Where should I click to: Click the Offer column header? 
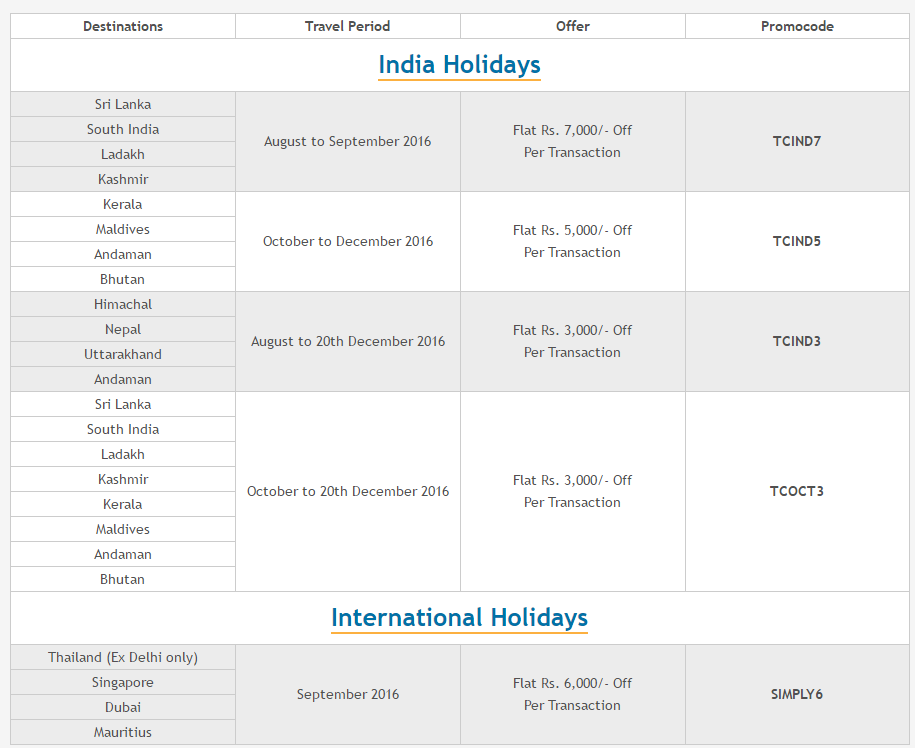(572, 26)
